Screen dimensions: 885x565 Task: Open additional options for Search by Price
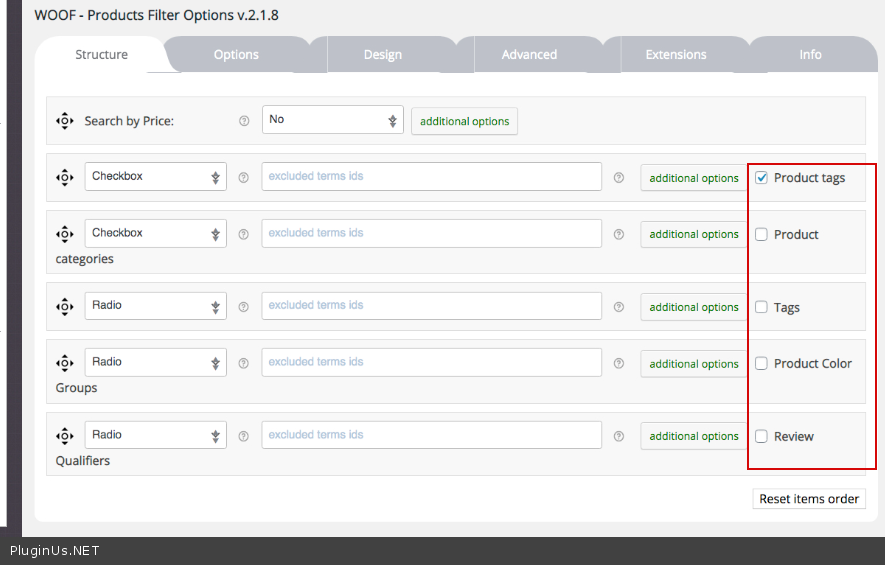click(x=464, y=121)
